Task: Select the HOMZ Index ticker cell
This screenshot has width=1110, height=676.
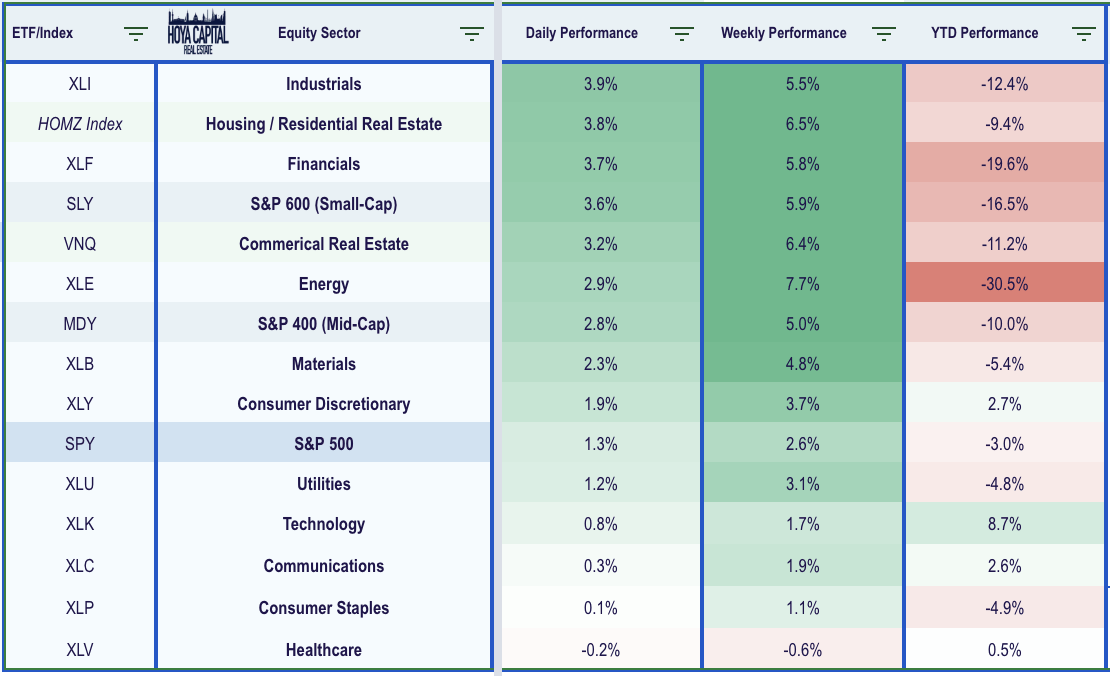Action: point(79,124)
